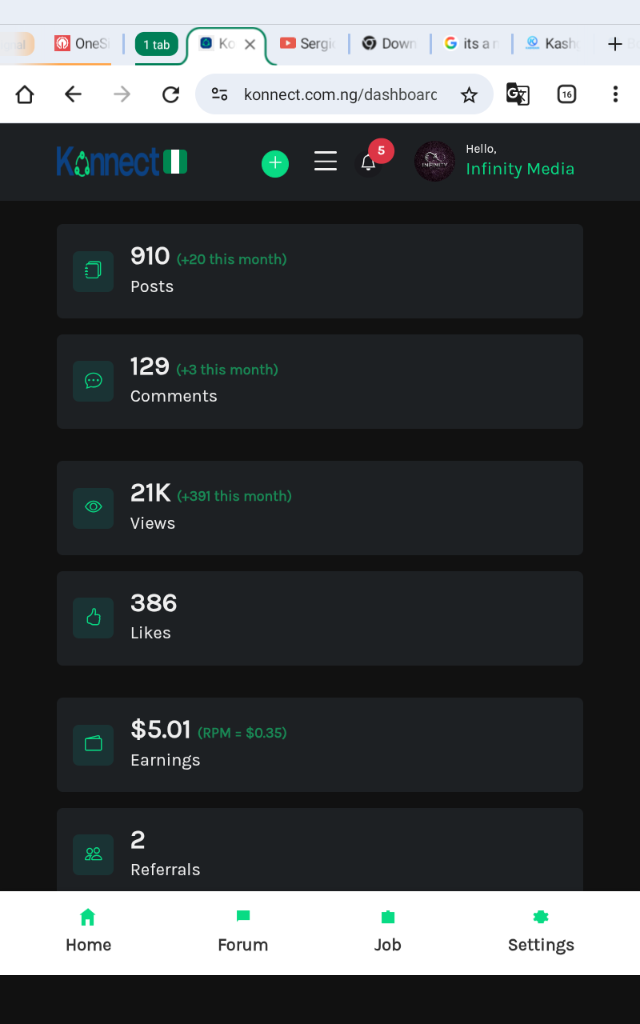Image resolution: width=640 pixels, height=1024 pixels.
Task: Open the Job tab
Action: click(388, 932)
